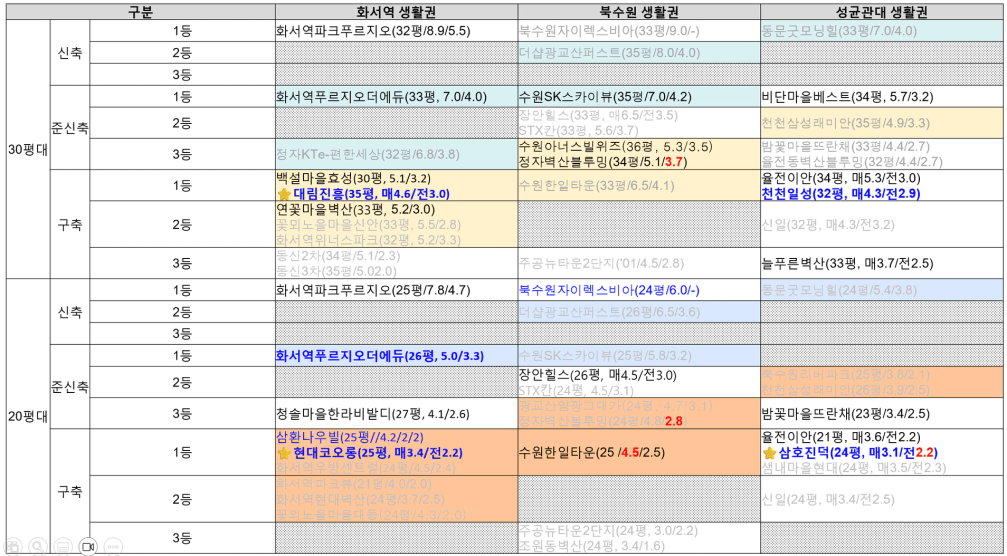
Task: Click the yellow star next to 대림진흥
Action: [x=283, y=193]
